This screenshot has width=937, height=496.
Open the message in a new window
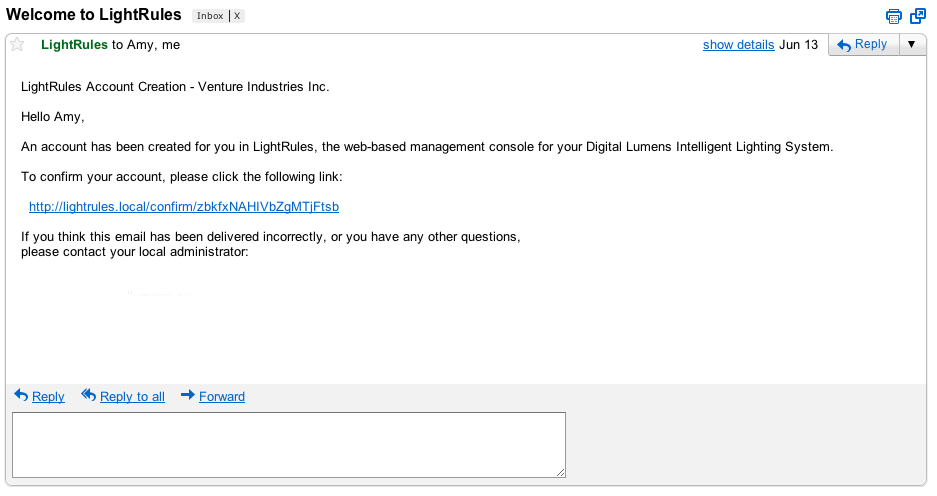click(918, 16)
